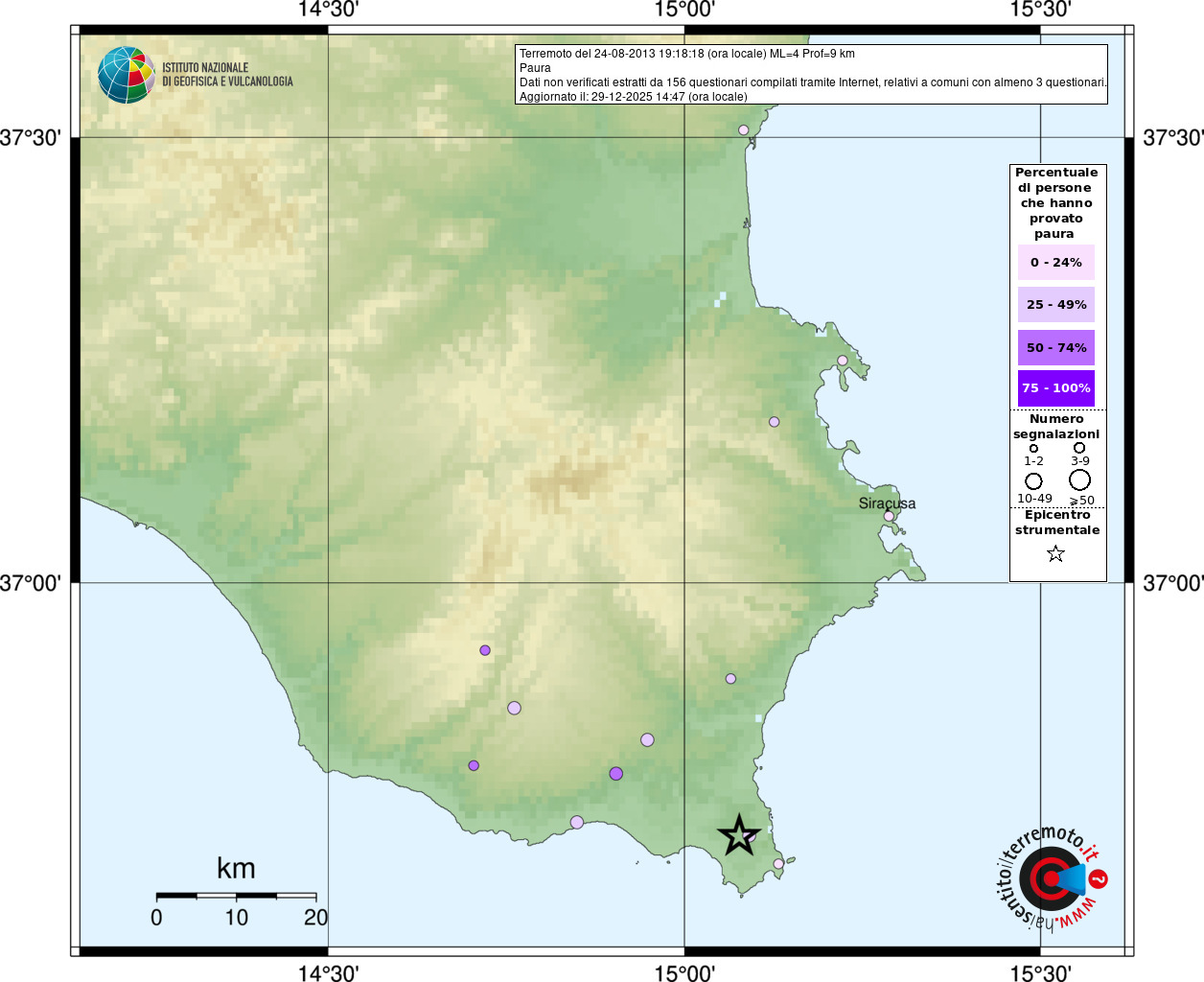Viewport: 1204px width, 982px height.
Task: Click the 'Epicentro strumentale' legend heading
Action: point(1057,523)
